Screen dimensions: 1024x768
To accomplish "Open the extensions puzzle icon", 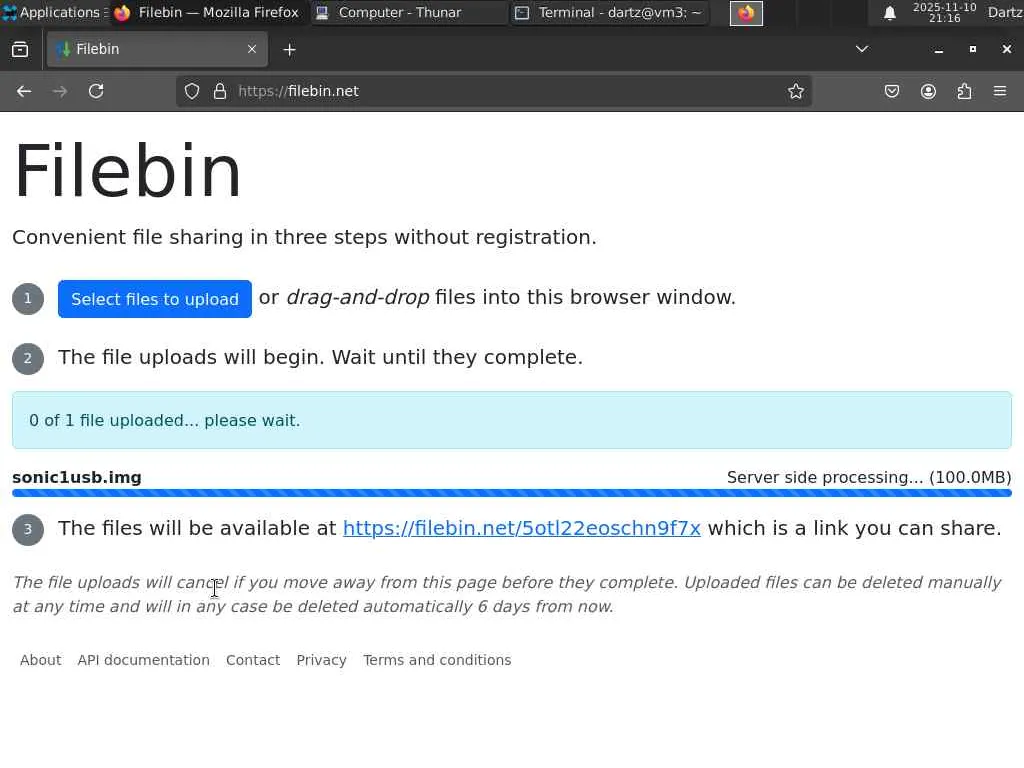I will click(x=964, y=91).
